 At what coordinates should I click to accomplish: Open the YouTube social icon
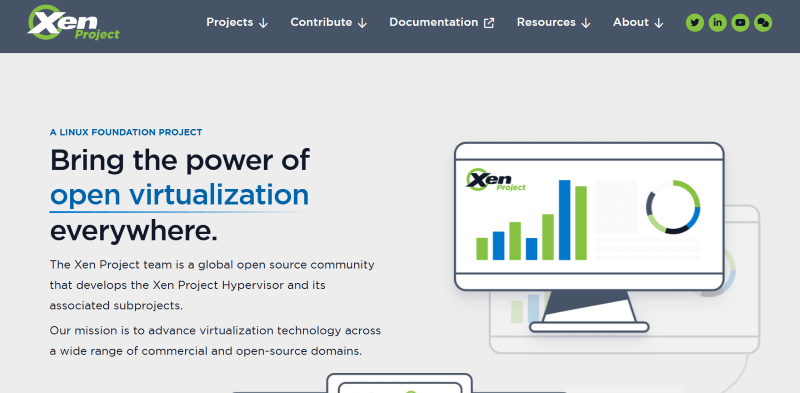click(x=740, y=22)
